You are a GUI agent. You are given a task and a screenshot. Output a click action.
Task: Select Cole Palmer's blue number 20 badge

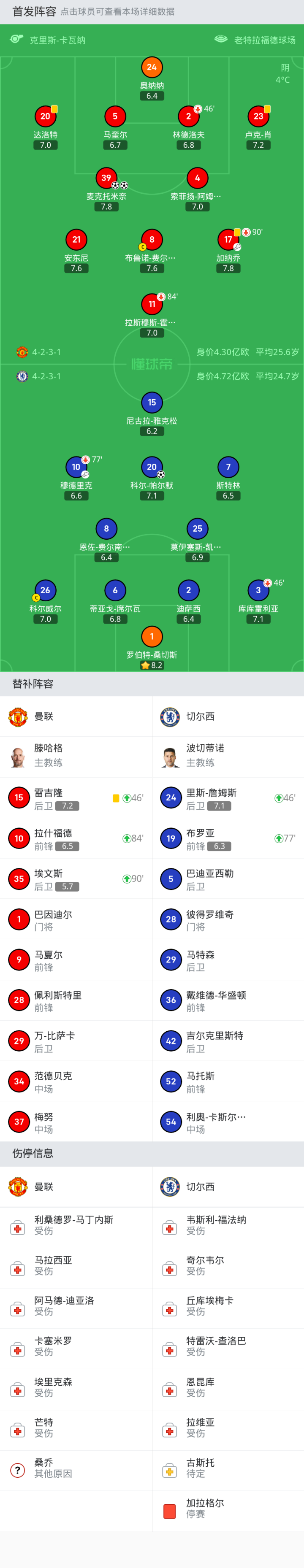[x=152, y=467]
